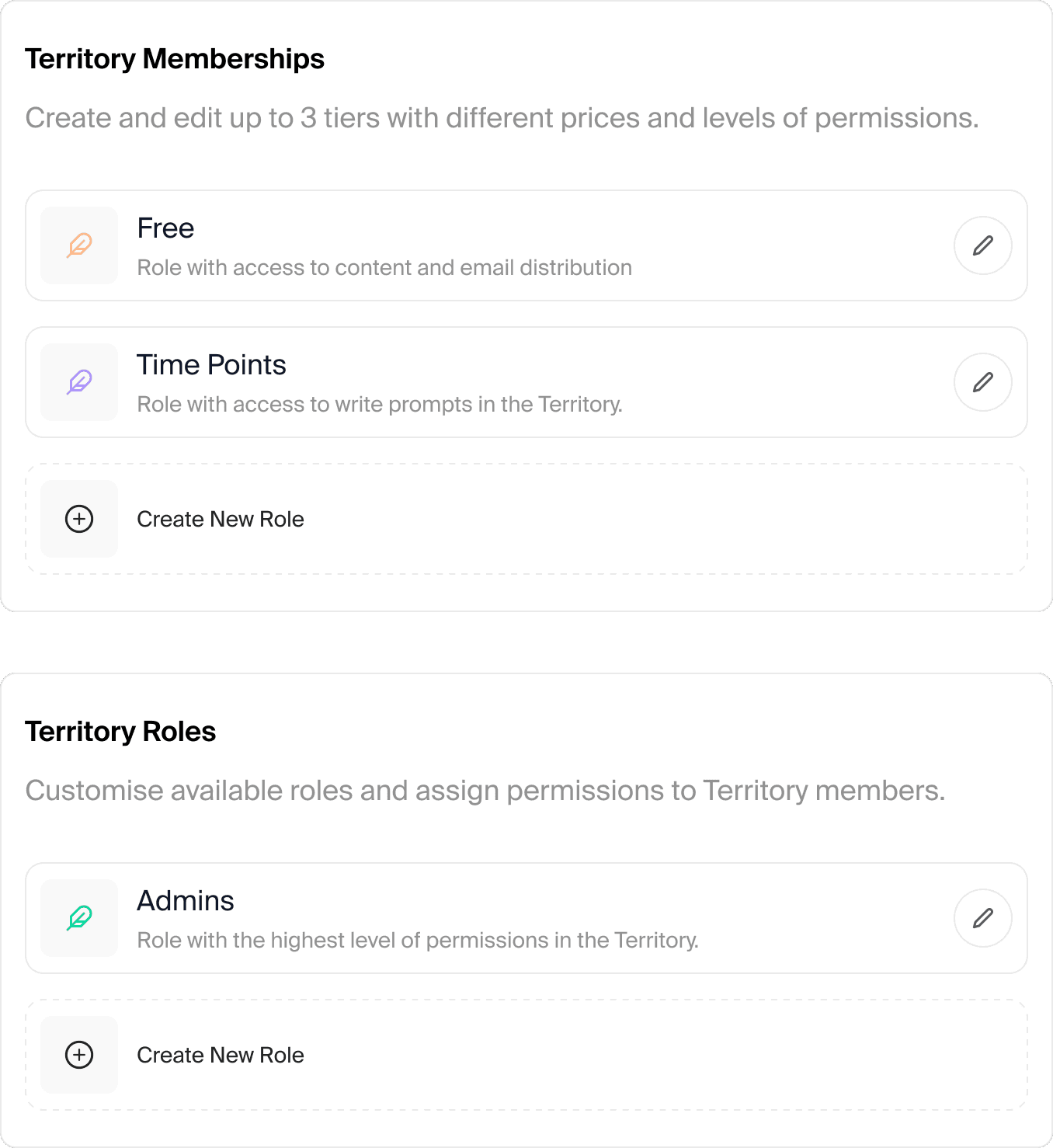Select the Free tier title
The height and width of the screenshot is (1148, 1053).
[165, 228]
